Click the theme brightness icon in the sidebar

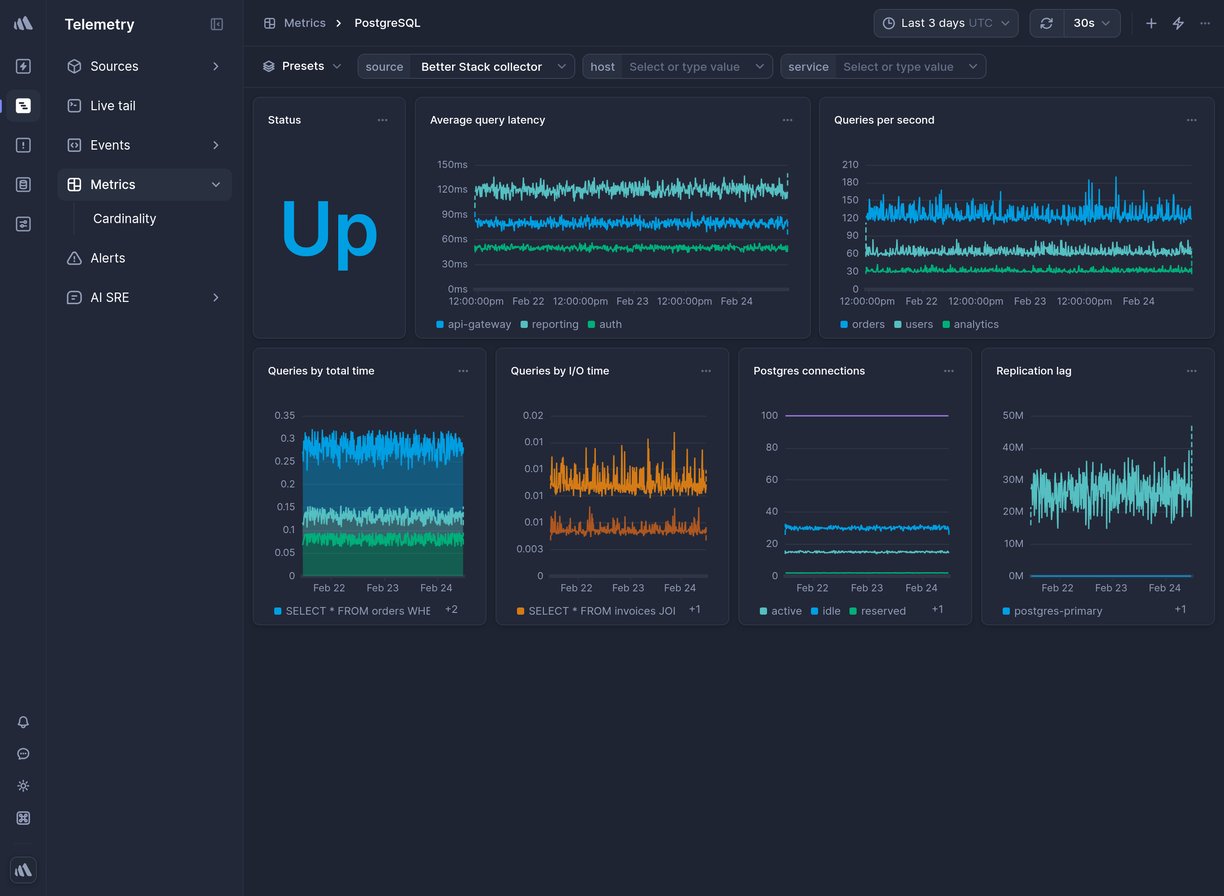coord(23,786)
